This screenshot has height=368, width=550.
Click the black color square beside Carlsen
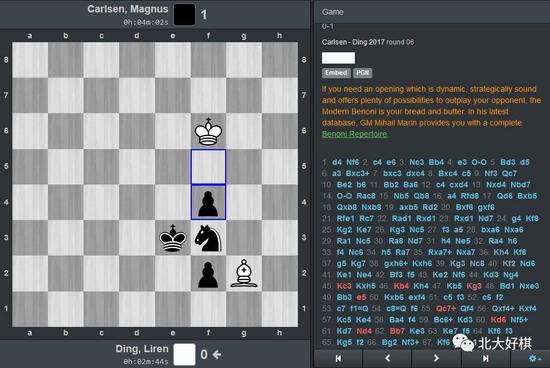(185, 14)
